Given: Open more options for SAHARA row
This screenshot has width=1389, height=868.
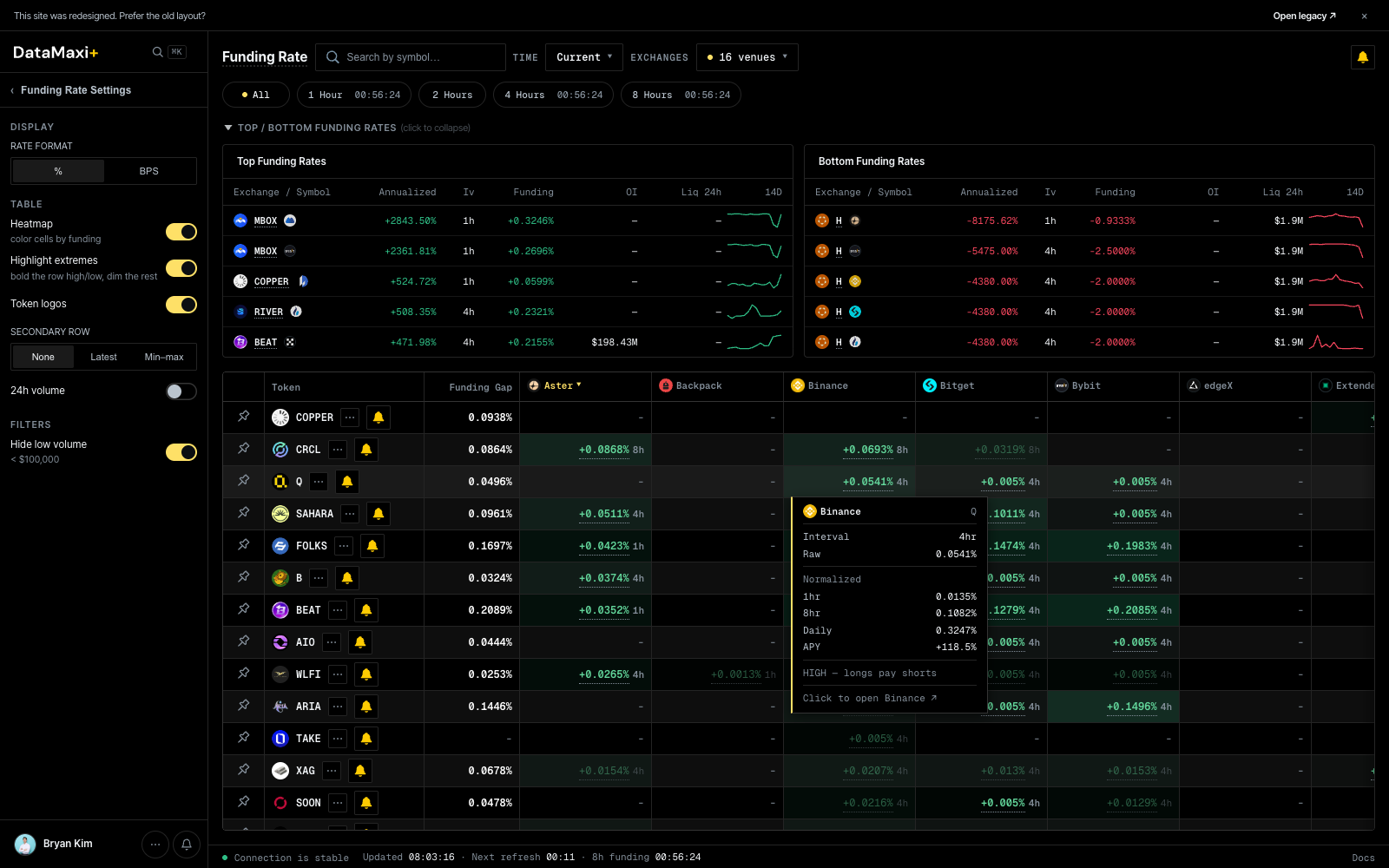Looking at the screenshot, I should [x=350, y=514].
